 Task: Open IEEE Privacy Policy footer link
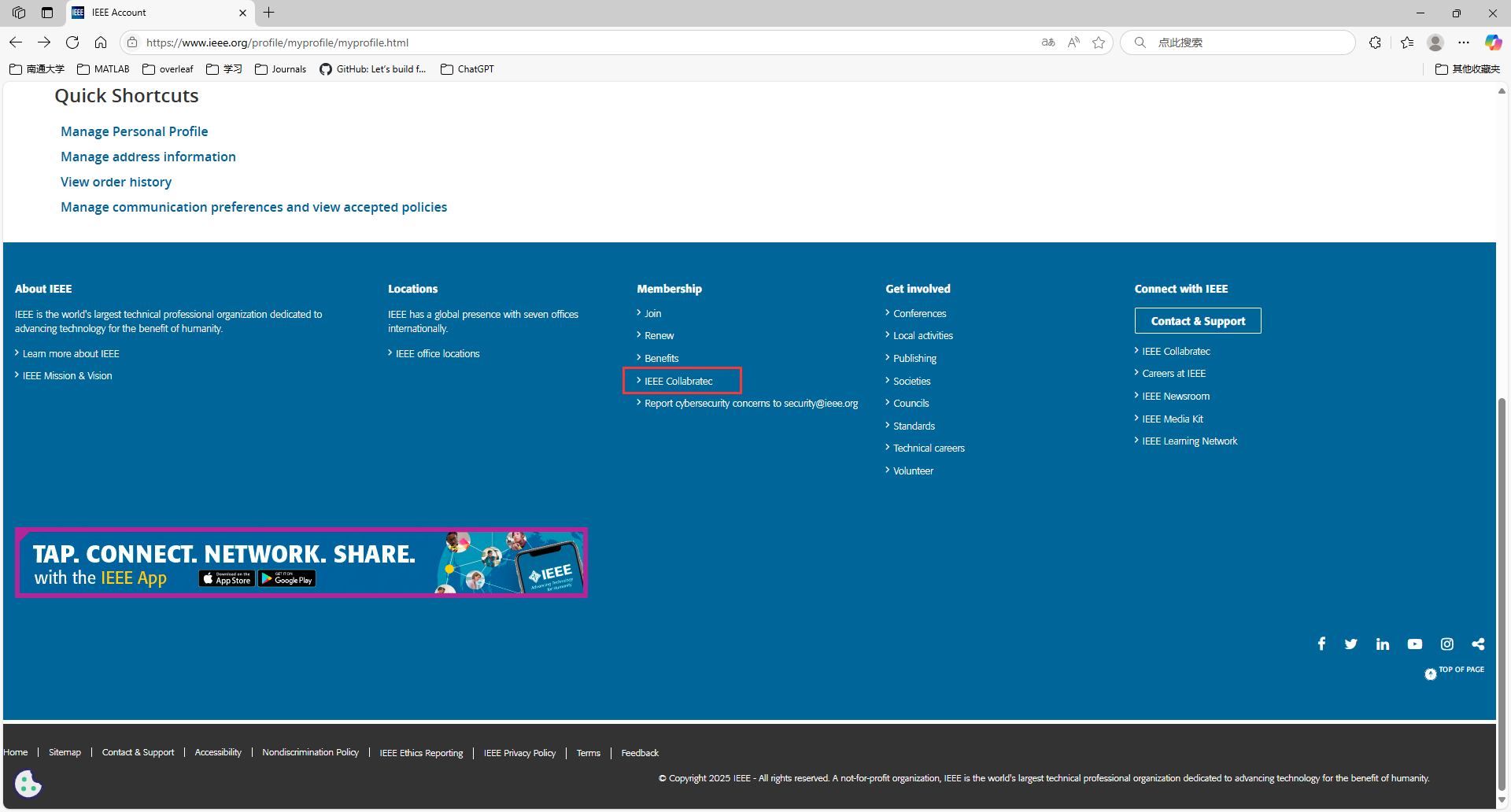pos(519,753)
